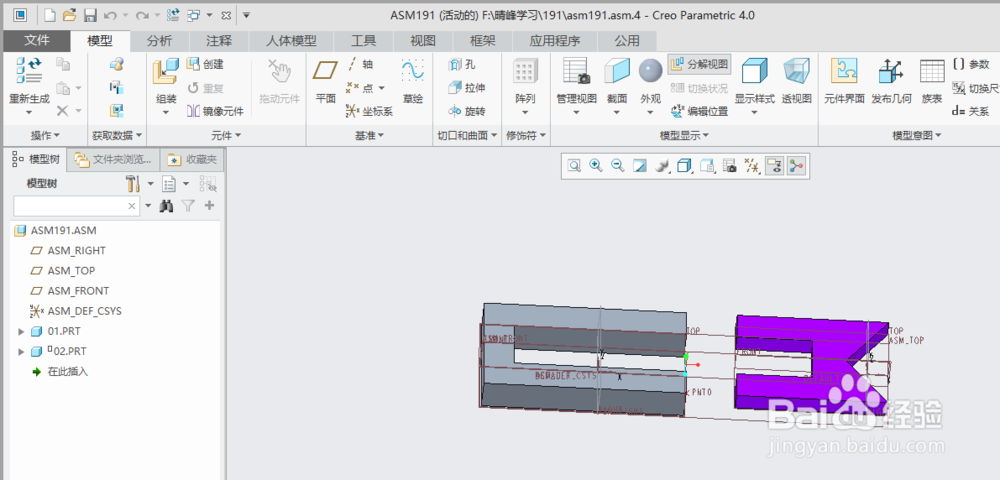Switch to the 应用程序 (Applications) tab
Image resolution: width=1000 pixels, height=480 pixels.
click(555, 41)
